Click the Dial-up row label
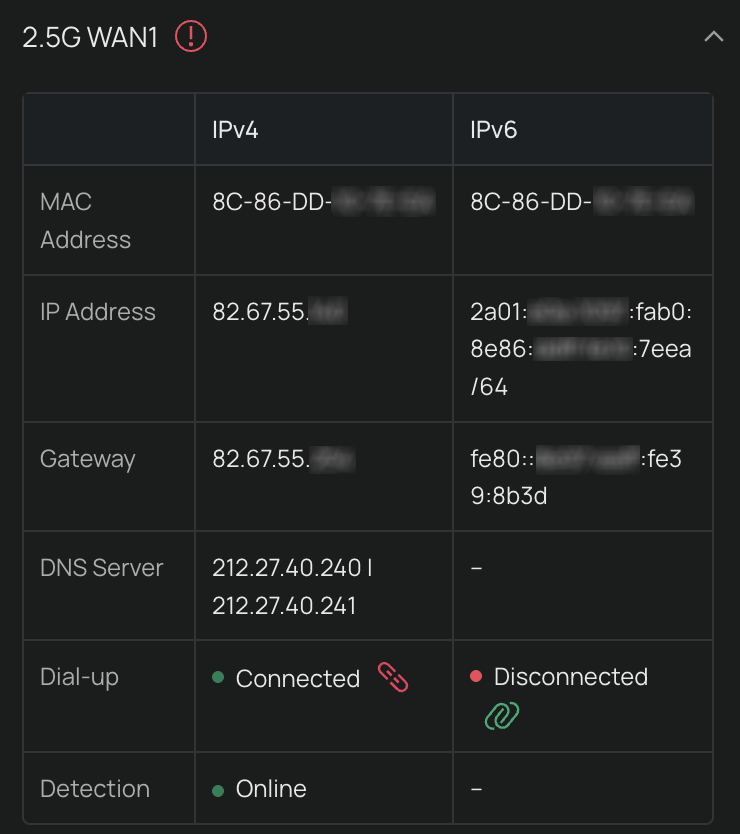Screen dimensions: 740x834 79,677
